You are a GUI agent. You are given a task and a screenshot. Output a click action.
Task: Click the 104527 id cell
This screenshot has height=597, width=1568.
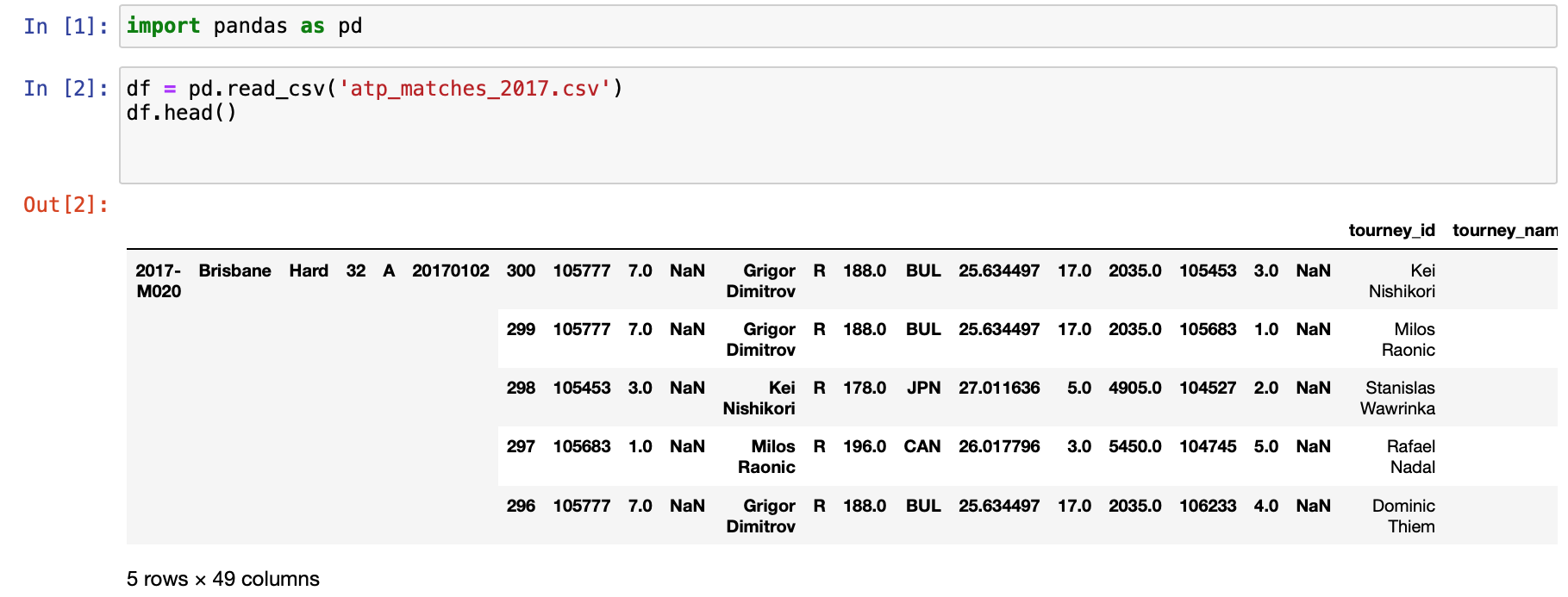tap(1208, 388)
